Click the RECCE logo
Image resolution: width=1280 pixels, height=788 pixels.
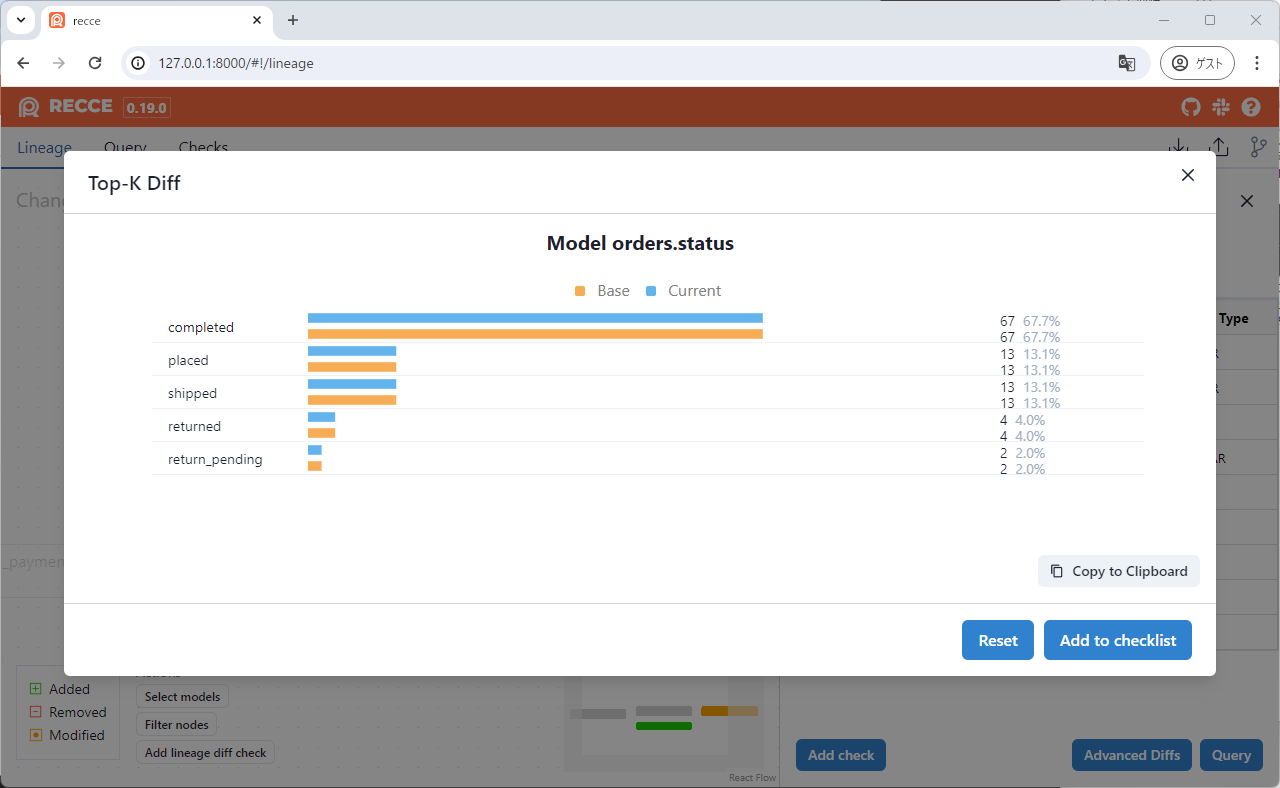pos(65,107)
